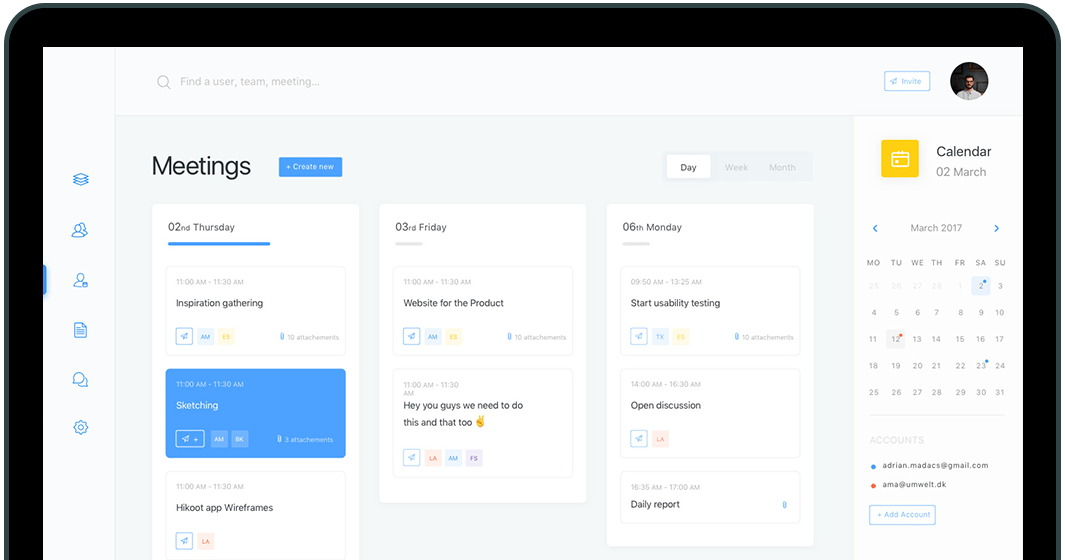Click the Add Account button
This screenshot has height=560, width=1065.
(902, 514)
